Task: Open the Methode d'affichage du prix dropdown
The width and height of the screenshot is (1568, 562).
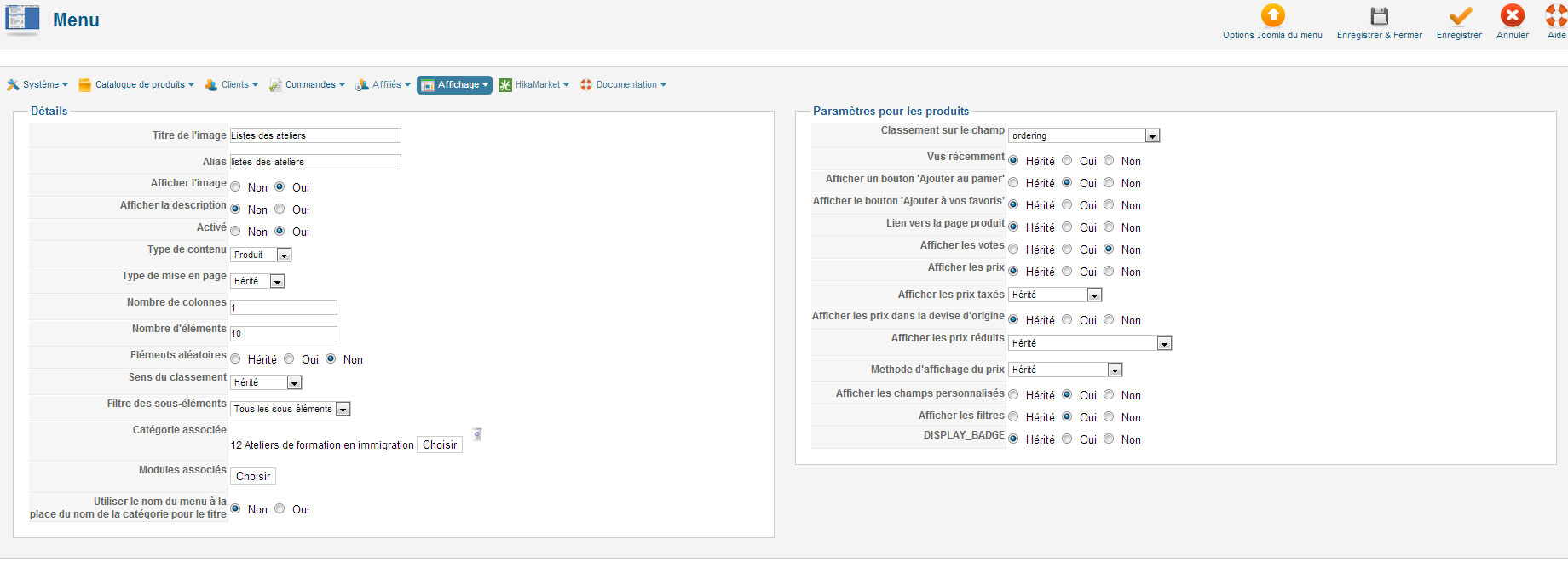Action: [1065, 370]
